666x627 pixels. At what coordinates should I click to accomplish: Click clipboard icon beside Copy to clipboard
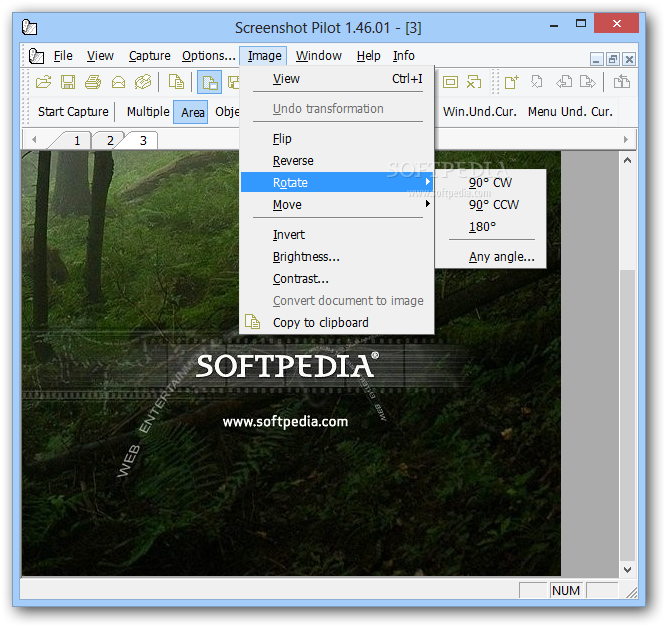coord(252,322)
